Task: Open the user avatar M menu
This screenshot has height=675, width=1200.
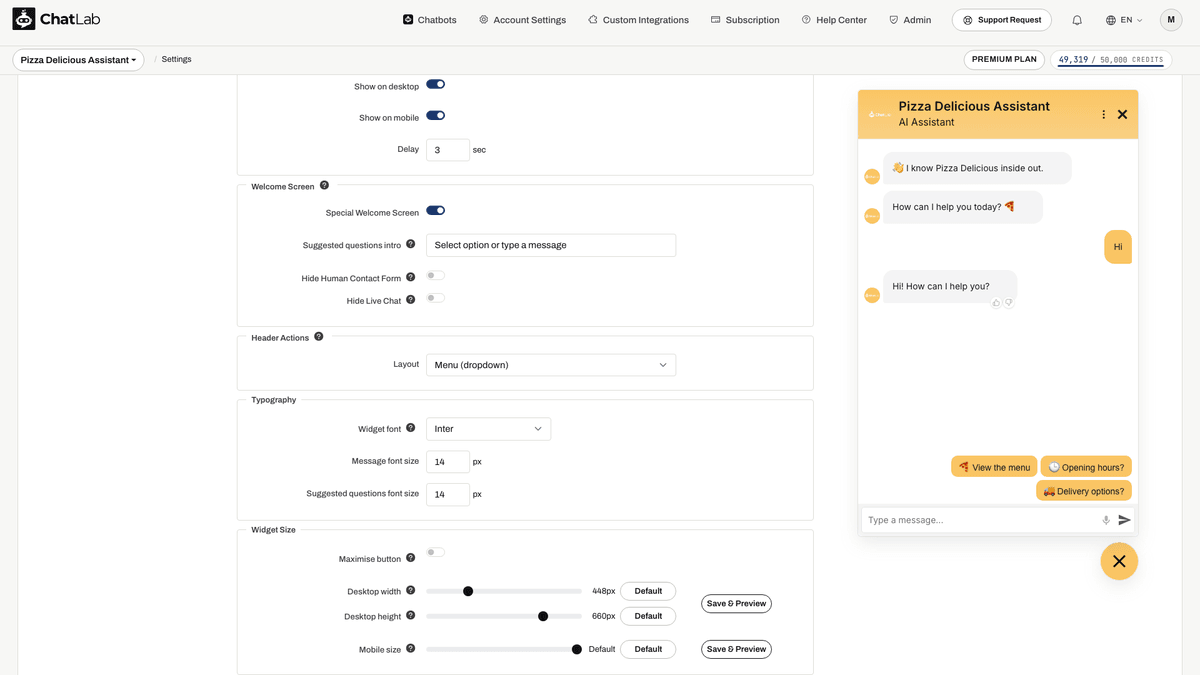Action: point(1171,20)
